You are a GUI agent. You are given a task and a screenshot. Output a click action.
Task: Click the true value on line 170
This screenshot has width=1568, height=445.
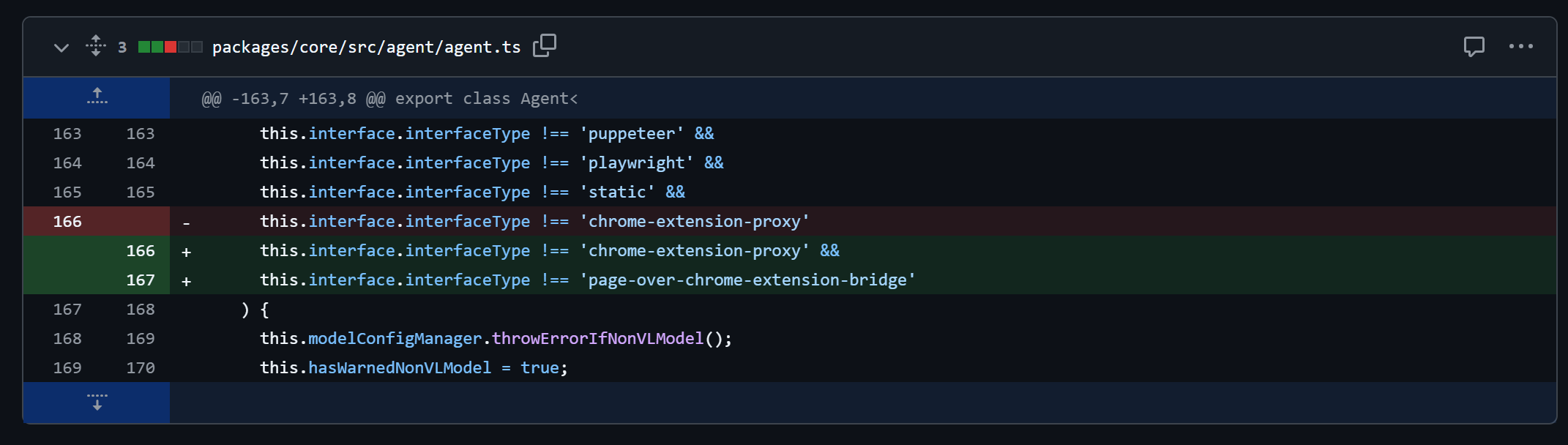pos(540,368)
